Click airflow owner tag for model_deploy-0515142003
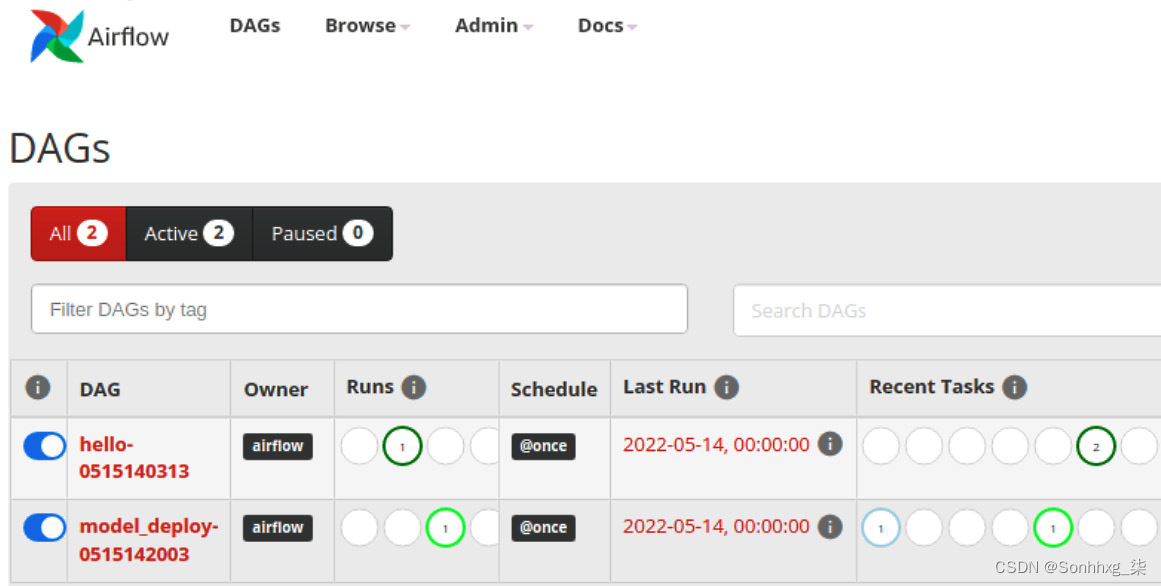 point(278,527)
